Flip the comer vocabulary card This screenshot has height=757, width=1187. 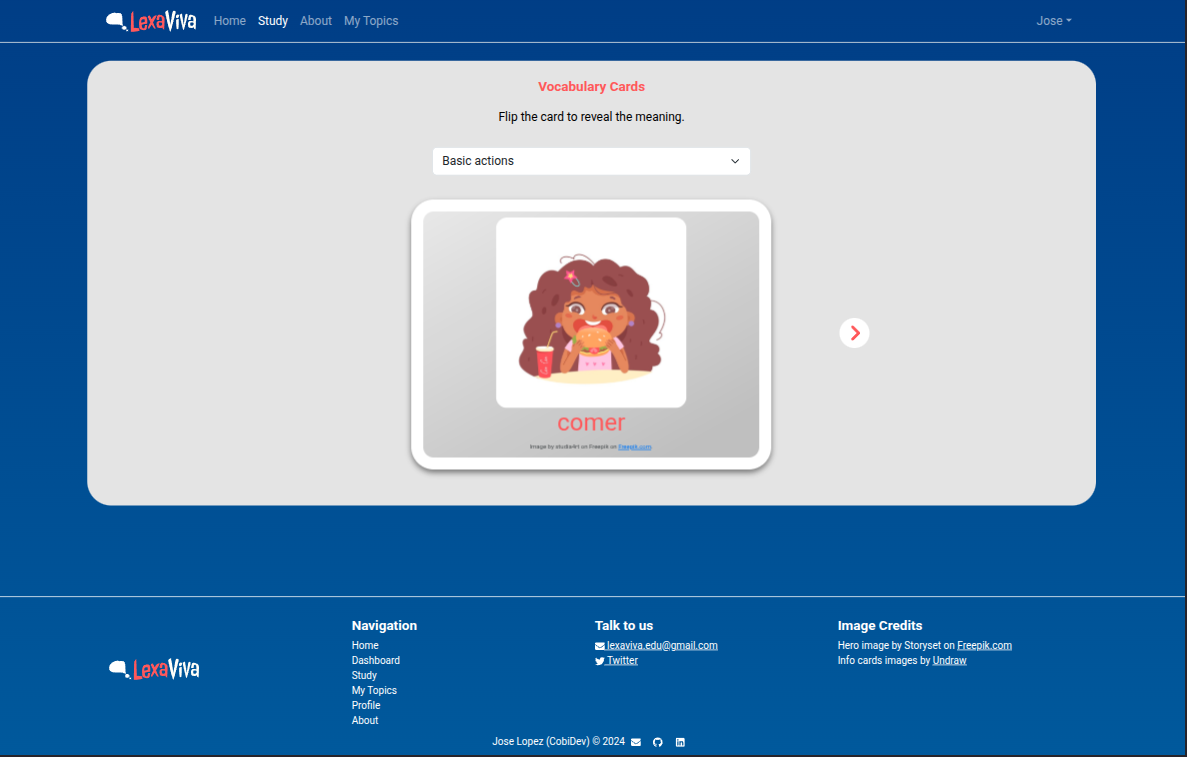tap(591, 424)
